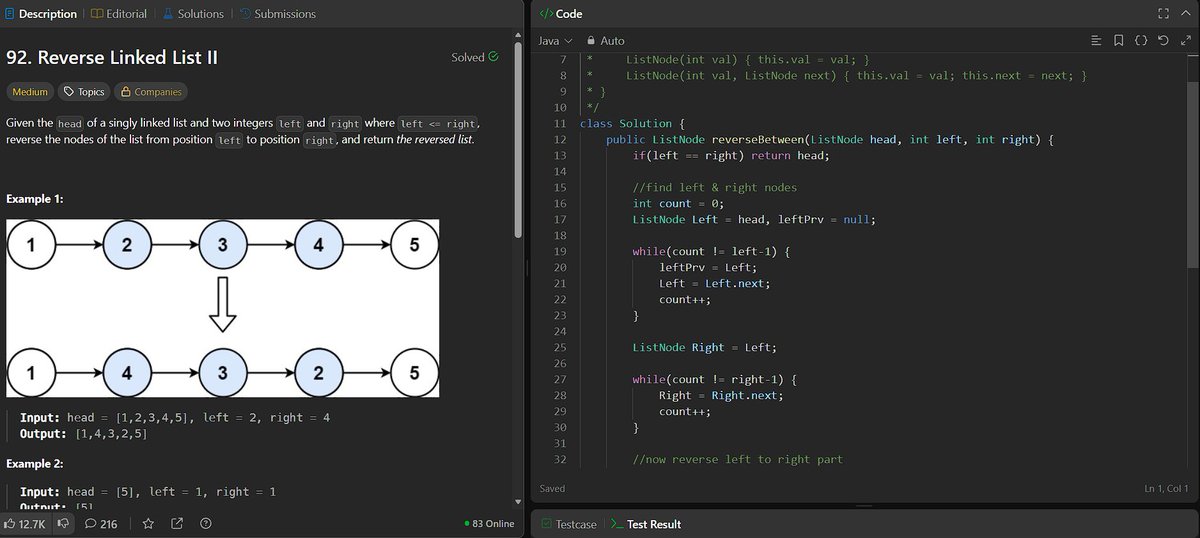This screenshot has width=1200, height=538.
Task: Open the curly braces snippet icon
Action: pos(1140,41)
